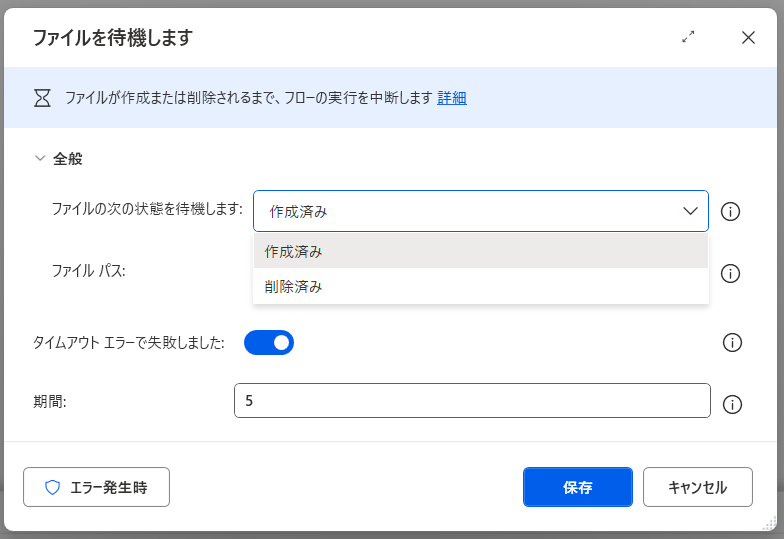Click info icon beside 期間 field

click(731, 404)
